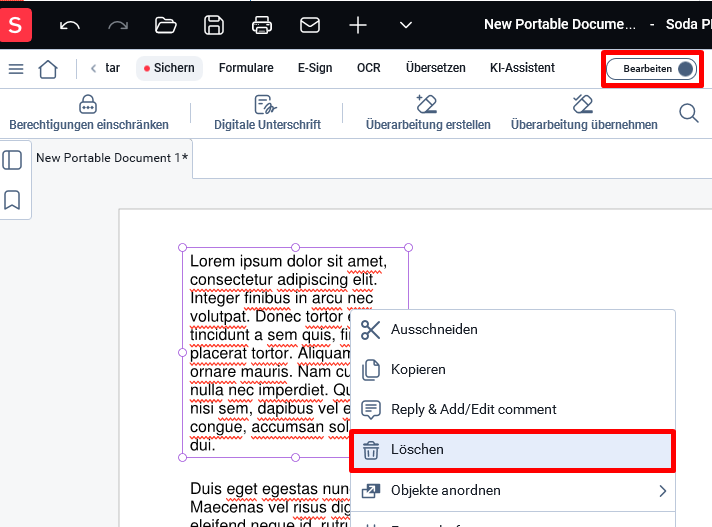Select the OCR tab
Viewport: 712px width, 527px height.
click(x=369, y=68)
